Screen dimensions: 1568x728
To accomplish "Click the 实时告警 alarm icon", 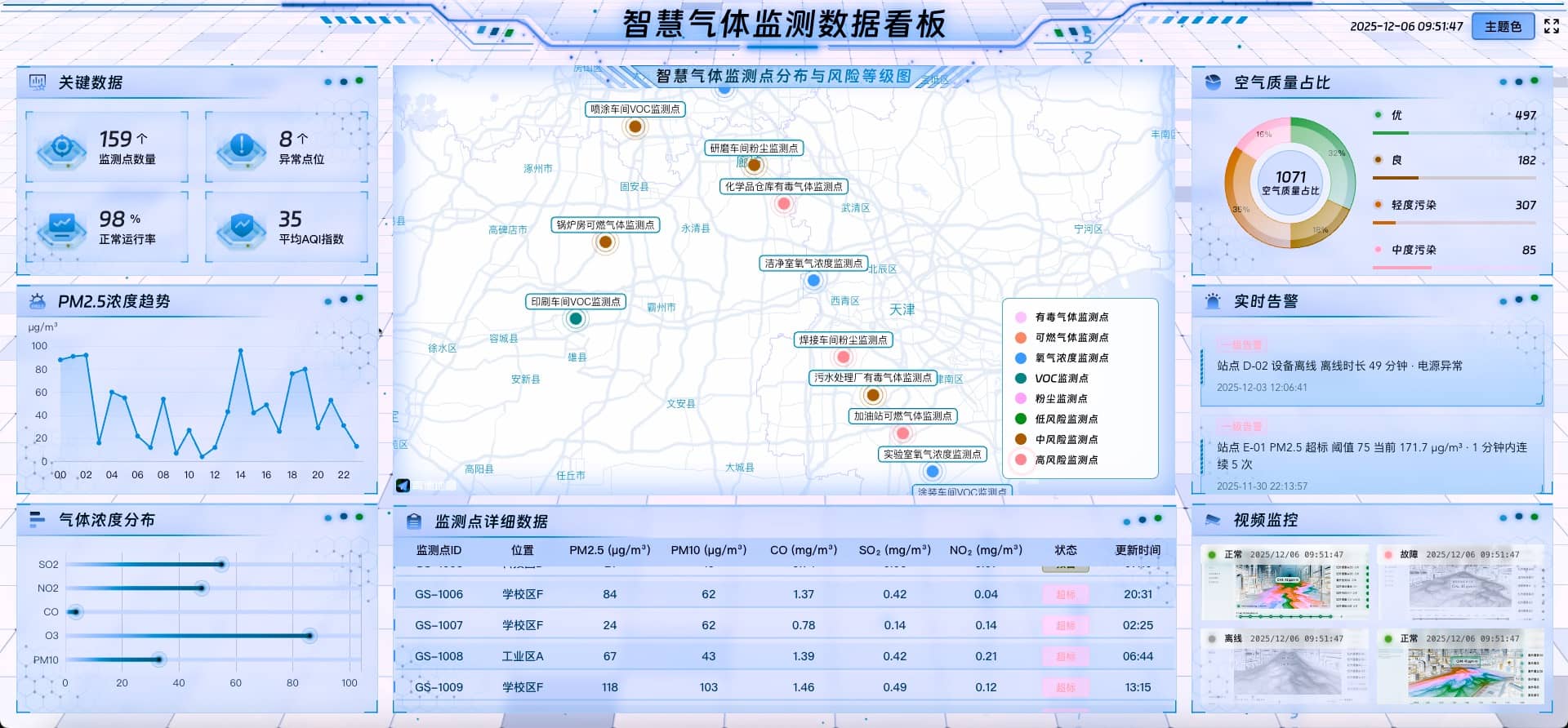I will [1214, 301].
